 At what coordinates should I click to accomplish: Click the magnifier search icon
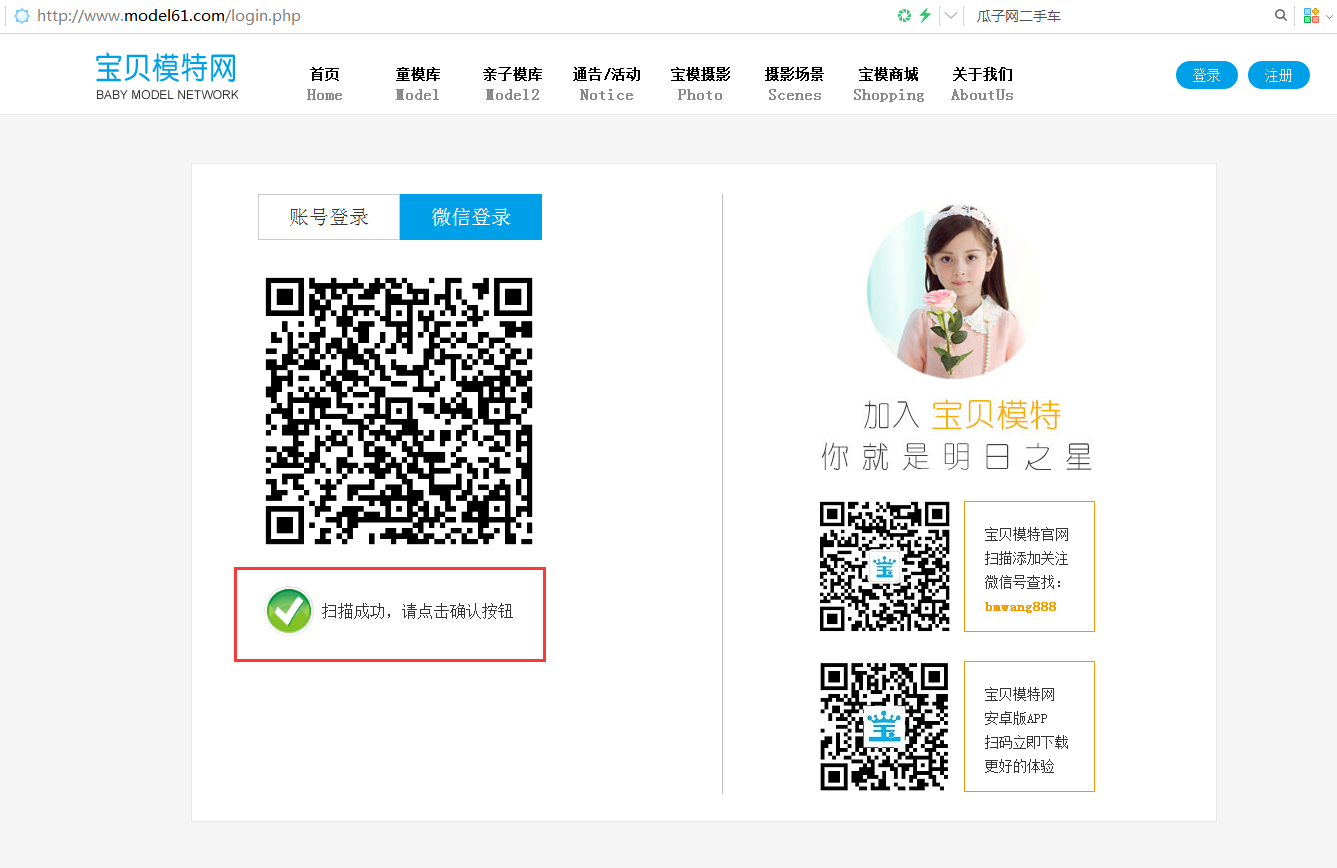pos(1281,16)
